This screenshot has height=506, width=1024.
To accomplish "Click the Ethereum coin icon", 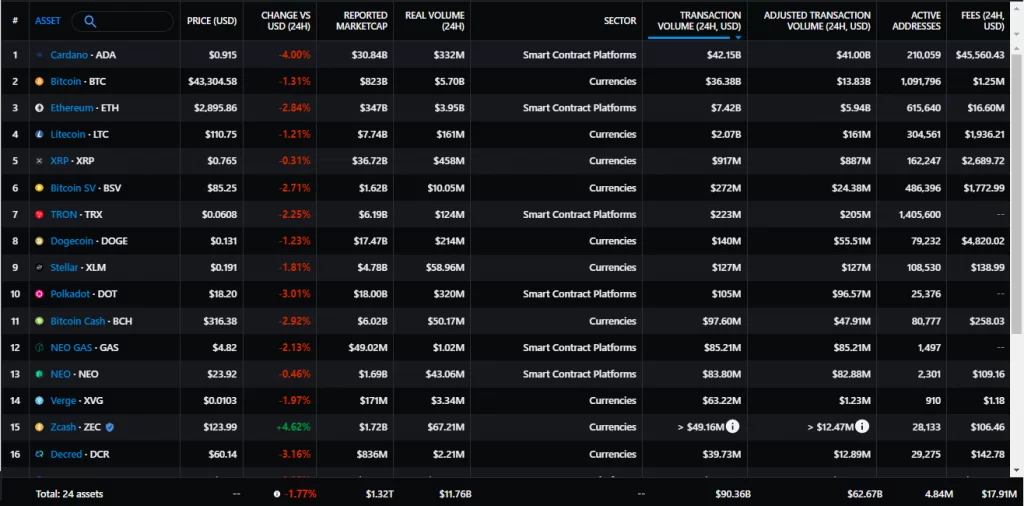I will 39,108.
